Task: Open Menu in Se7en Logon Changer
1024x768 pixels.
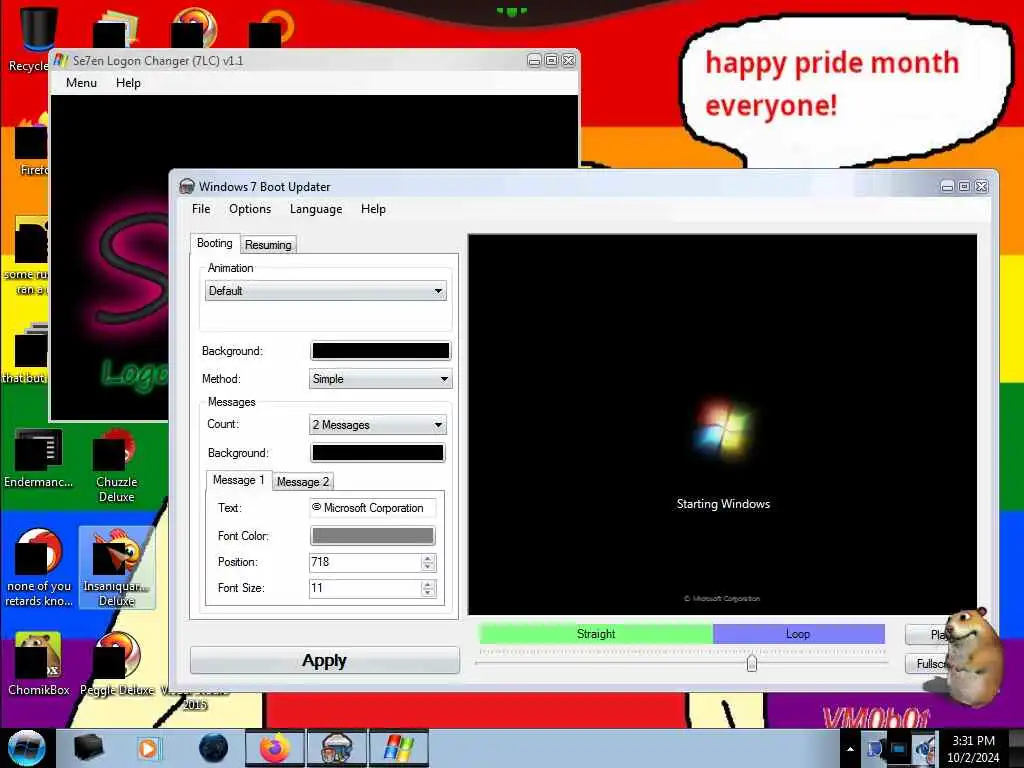Action: 81,83
